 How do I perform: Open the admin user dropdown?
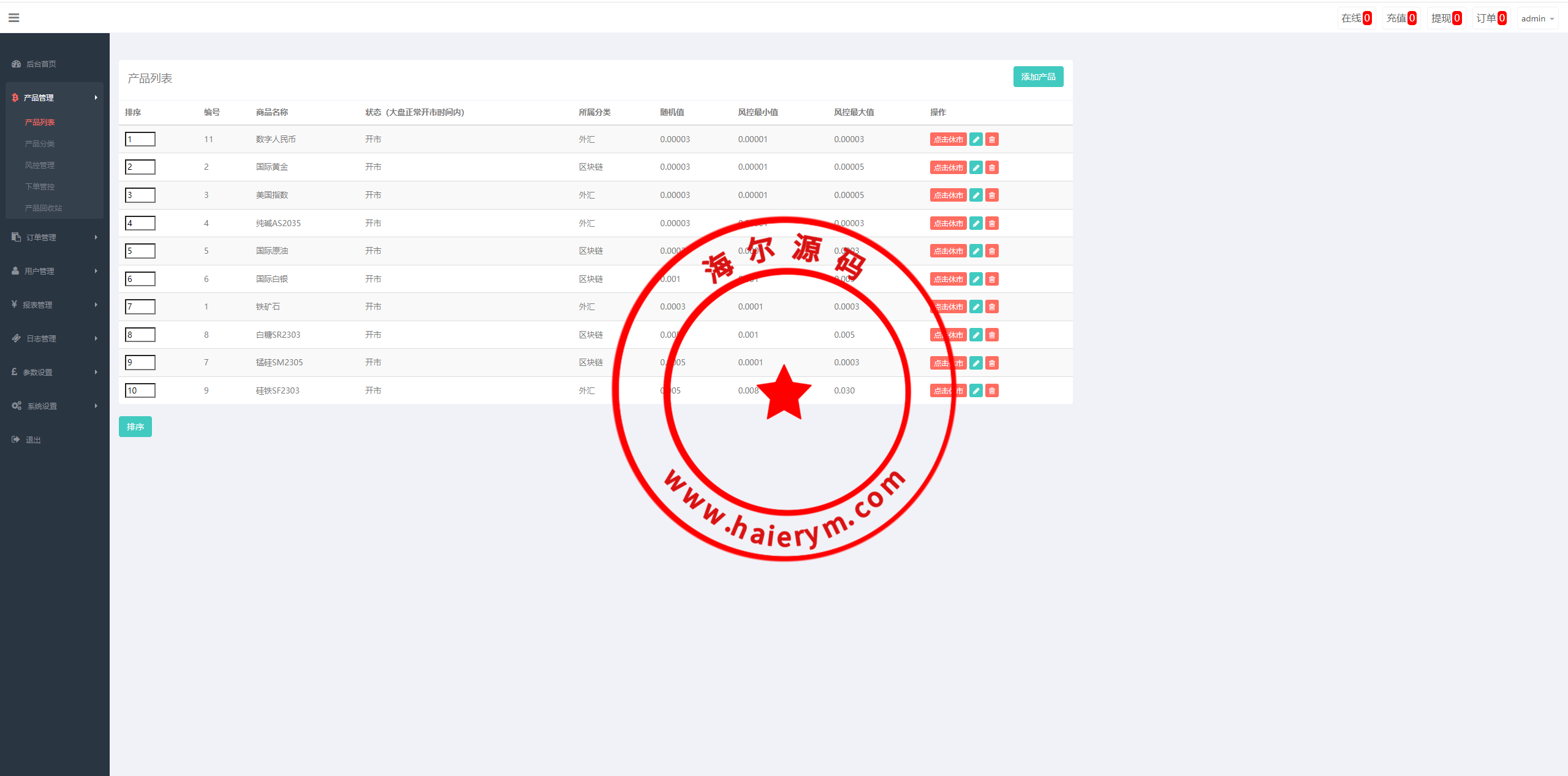[x=1537, y=18]
